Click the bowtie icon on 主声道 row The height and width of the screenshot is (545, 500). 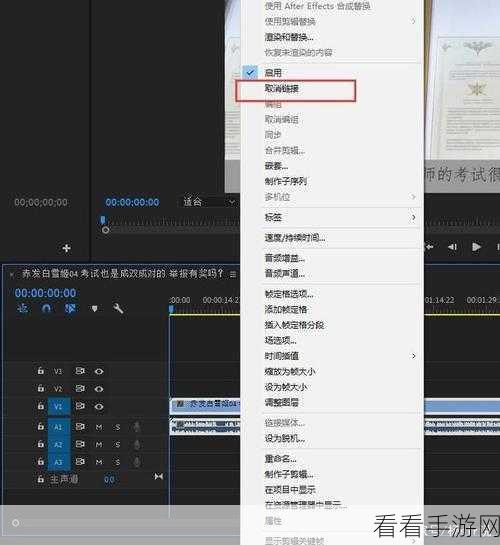tap(159, 476)
